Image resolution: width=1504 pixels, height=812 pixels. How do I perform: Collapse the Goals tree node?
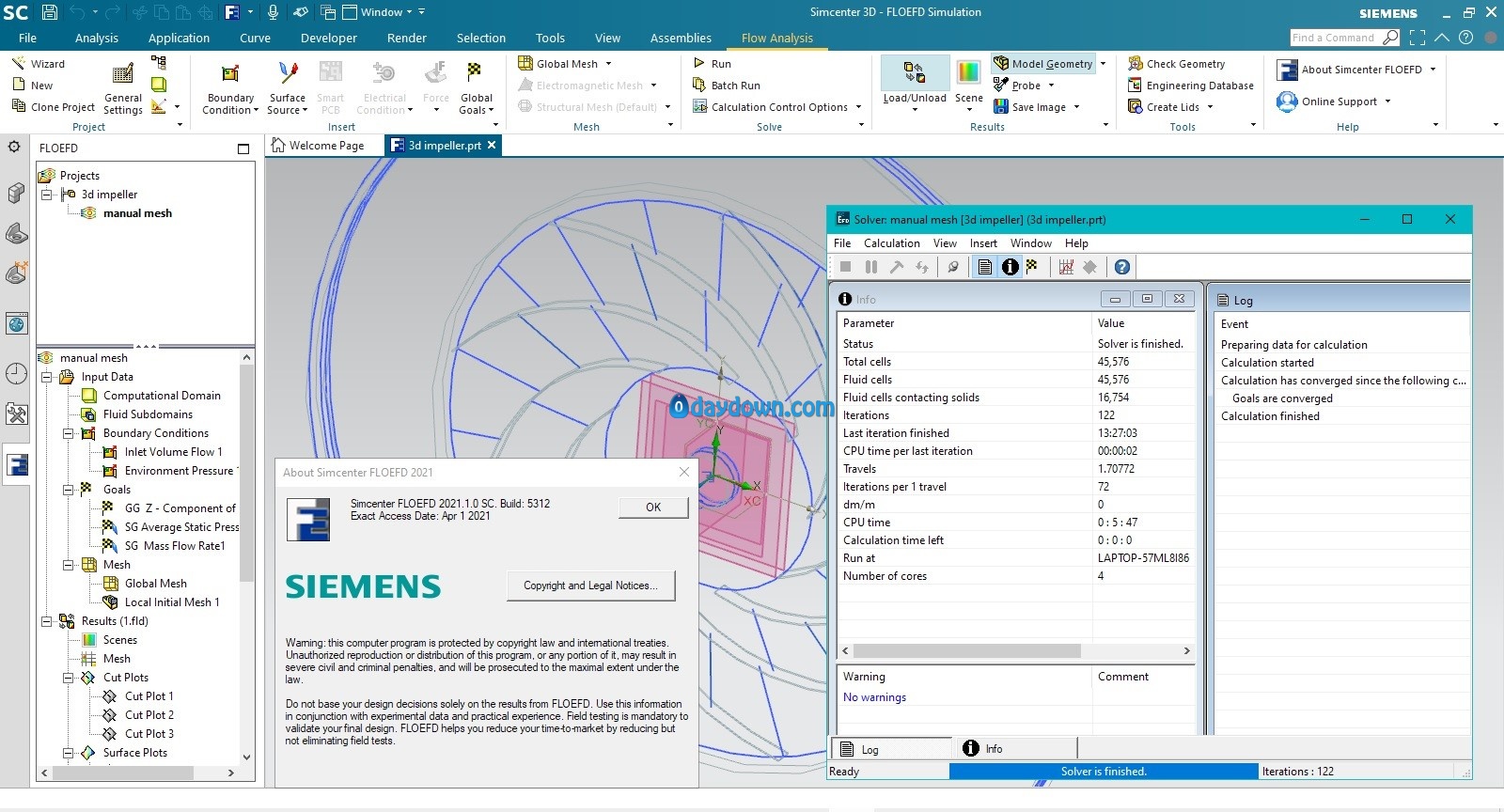69,490
